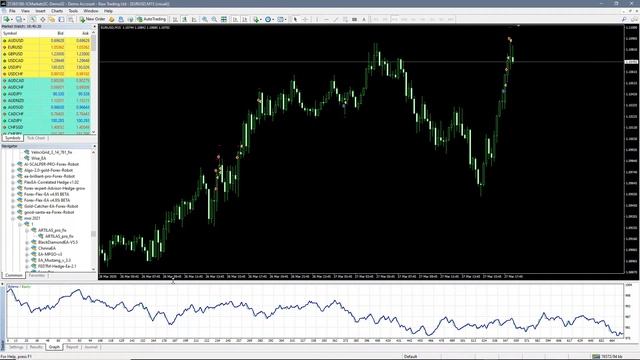Expand EA_Mustang_v_3.3 node

tap(27, 260)
